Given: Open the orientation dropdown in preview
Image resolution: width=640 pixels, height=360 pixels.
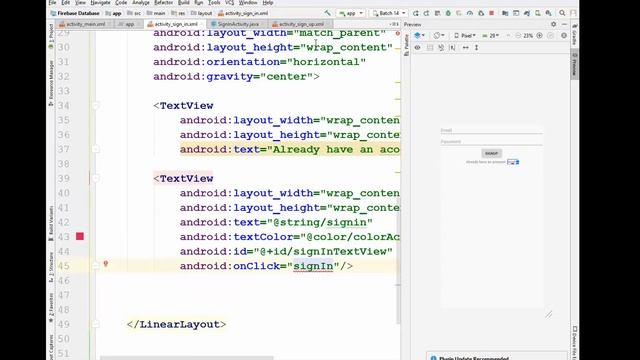Looking at the screenshot, I should (439, 36).
